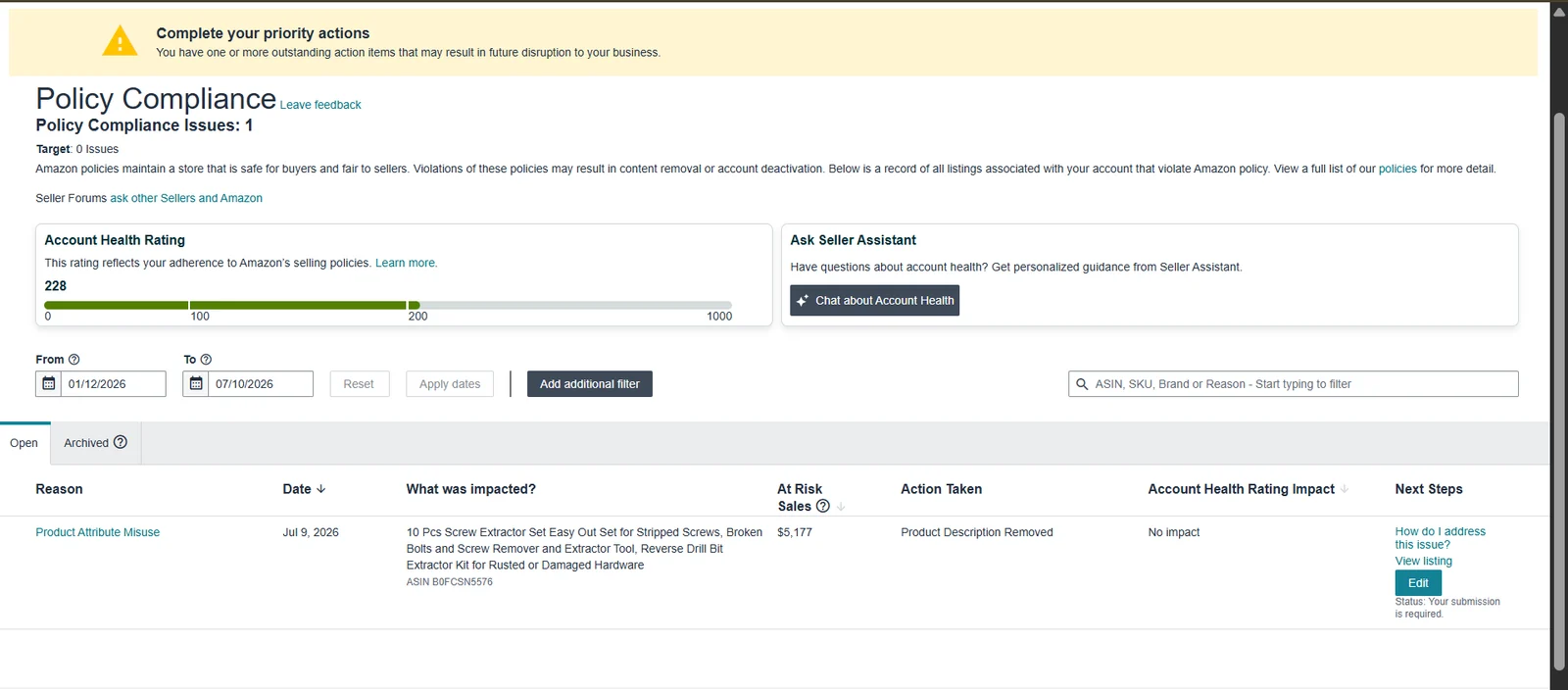Image resolution: width=1568 pixels, height=690 pixels.
Task: Click the Apply dates button
Action: pos(450,384)
